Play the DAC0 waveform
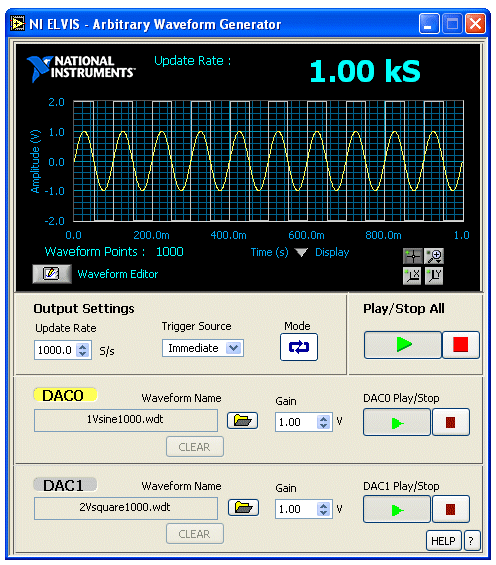The width and height of the screenshot is (496, 565). click(397, 422)
